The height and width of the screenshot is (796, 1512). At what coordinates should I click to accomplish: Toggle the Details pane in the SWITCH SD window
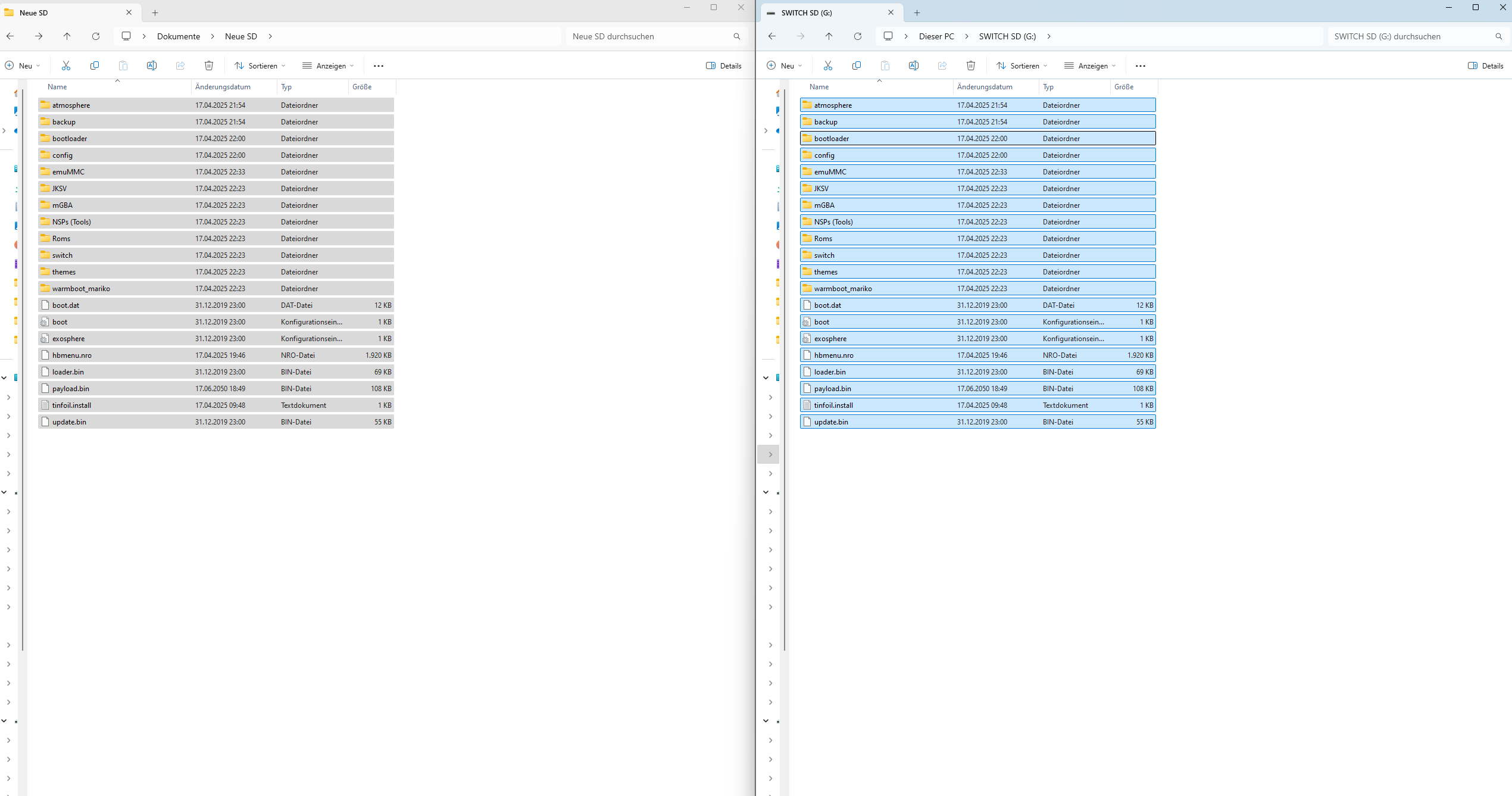[1486, 65]
